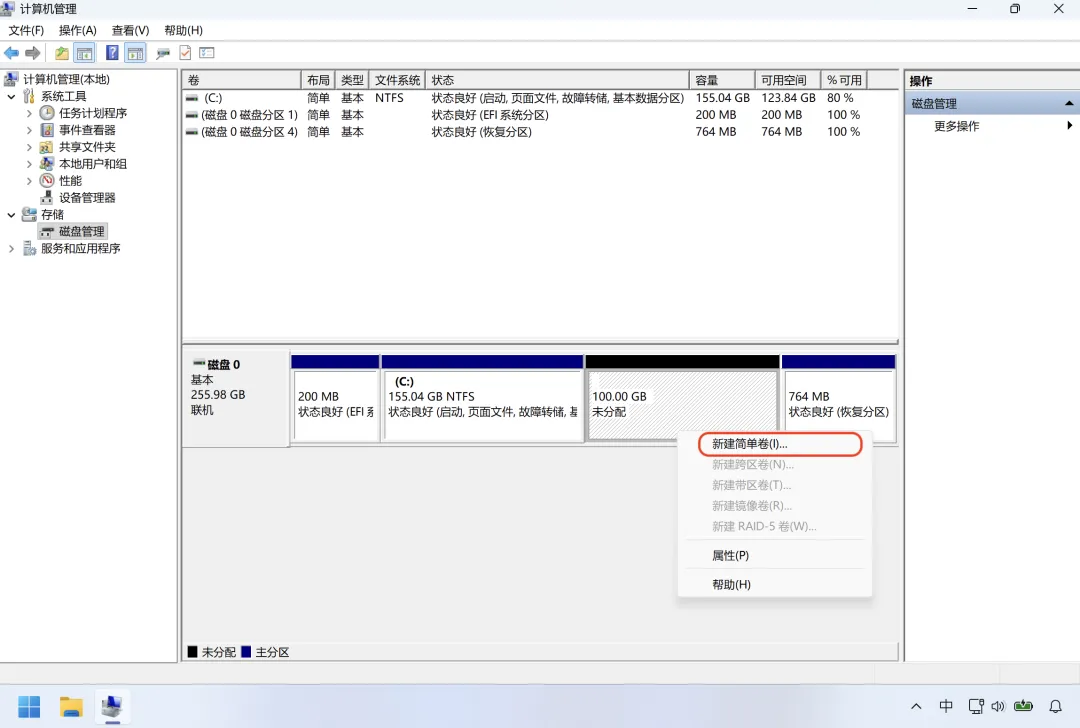Click the Windows Start button

(x=28, y=706)
